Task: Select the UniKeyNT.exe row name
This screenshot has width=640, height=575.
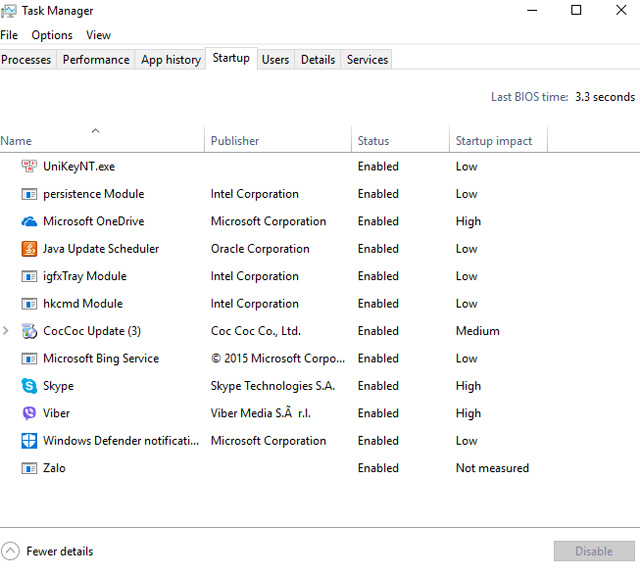Action: click(x=79, y=167)
